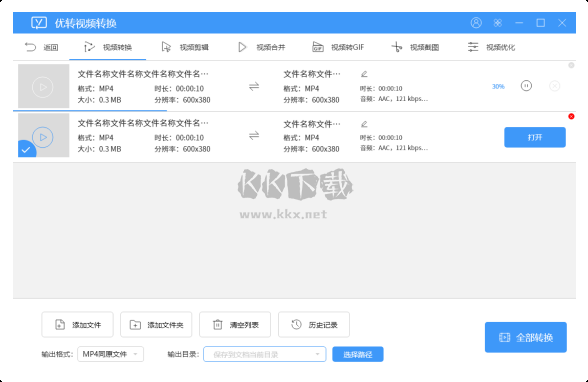Remove the first file using grey corner dot

point(571,65)
